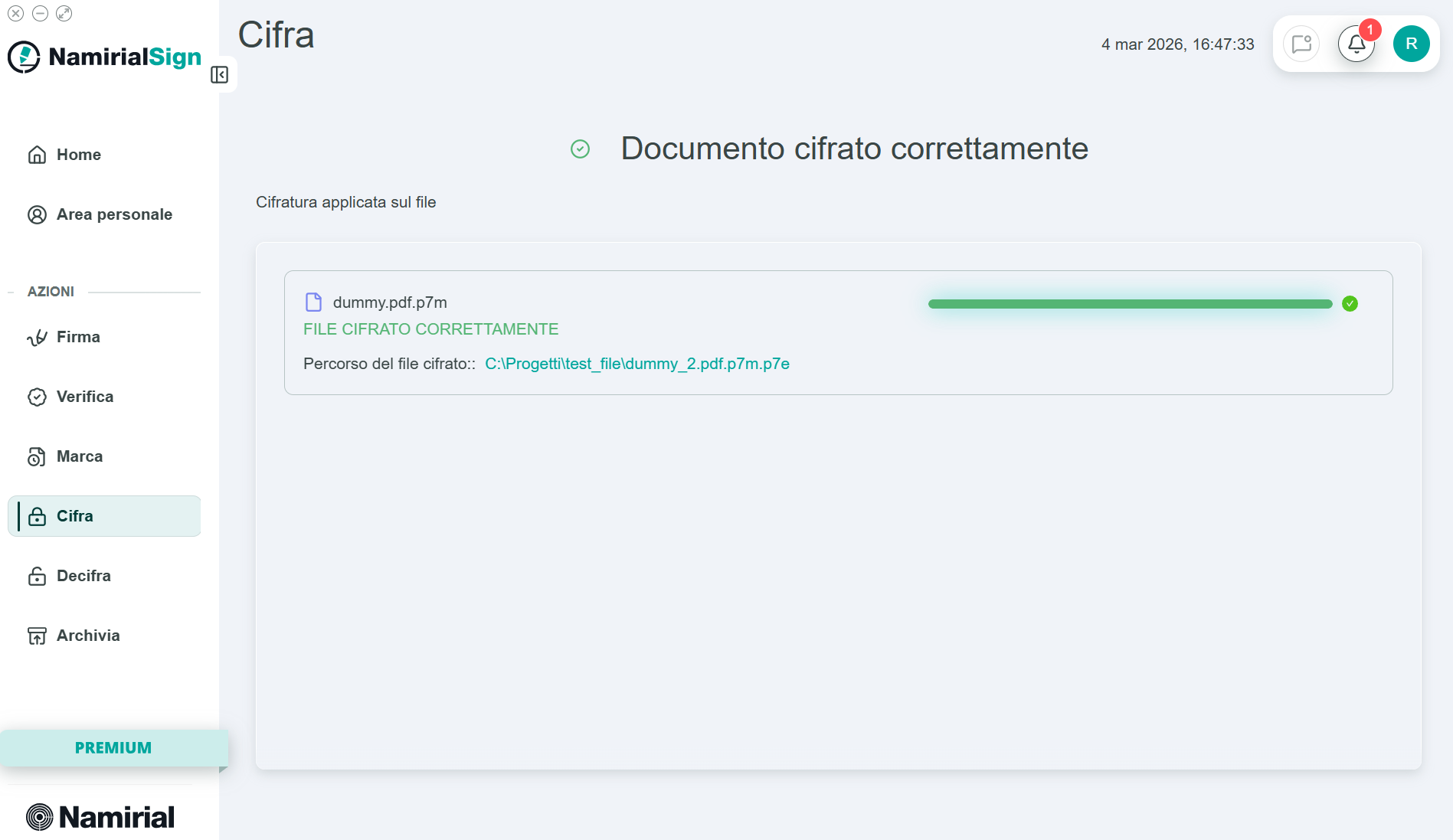Select the Marca timestamp action
Image resolution: width=1453 pixels, height=840 pixels.
[x=104, y=456]
